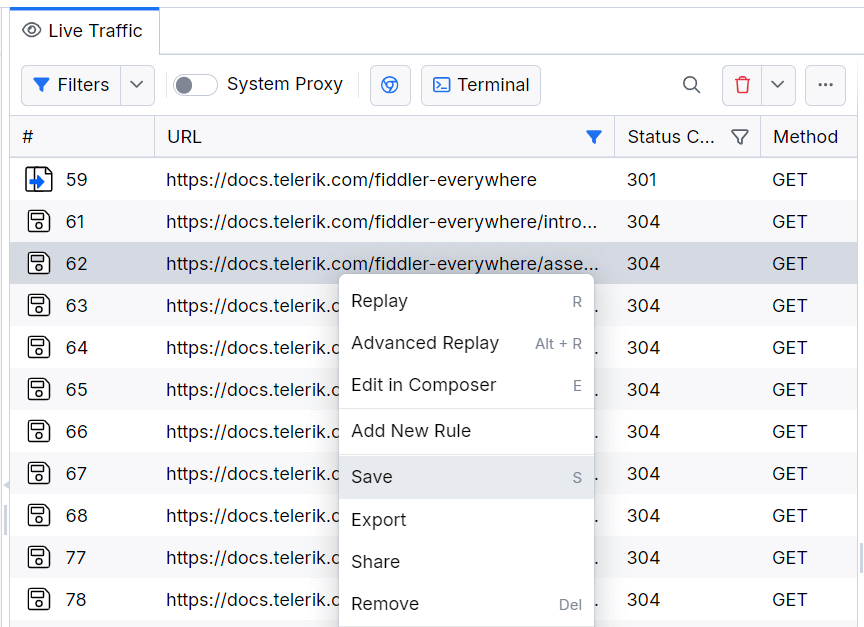Click the blue filter icon on URL column
The height and width of the screenshot is (627, 864).
click(x=594, y=136)
